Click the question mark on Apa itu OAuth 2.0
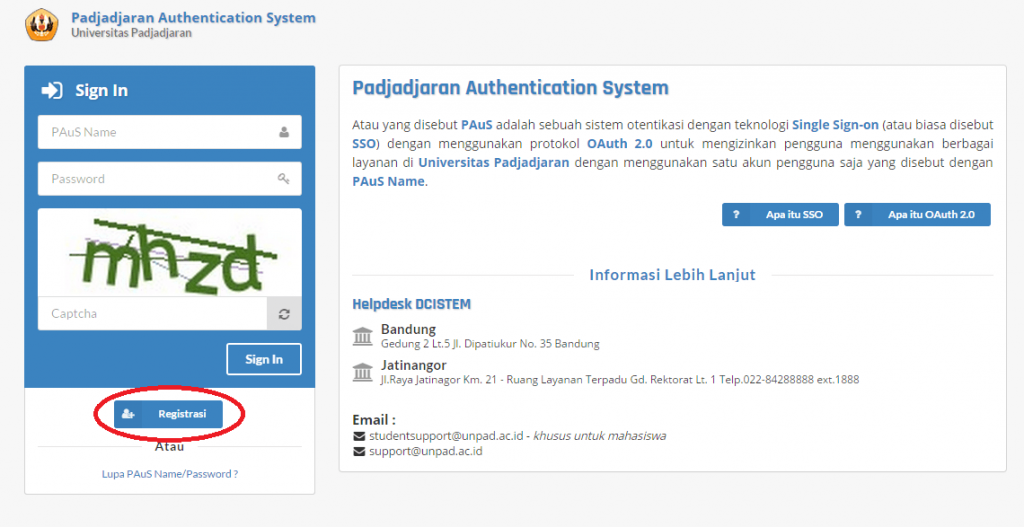The image size is (1024, 527). (858, 214)
